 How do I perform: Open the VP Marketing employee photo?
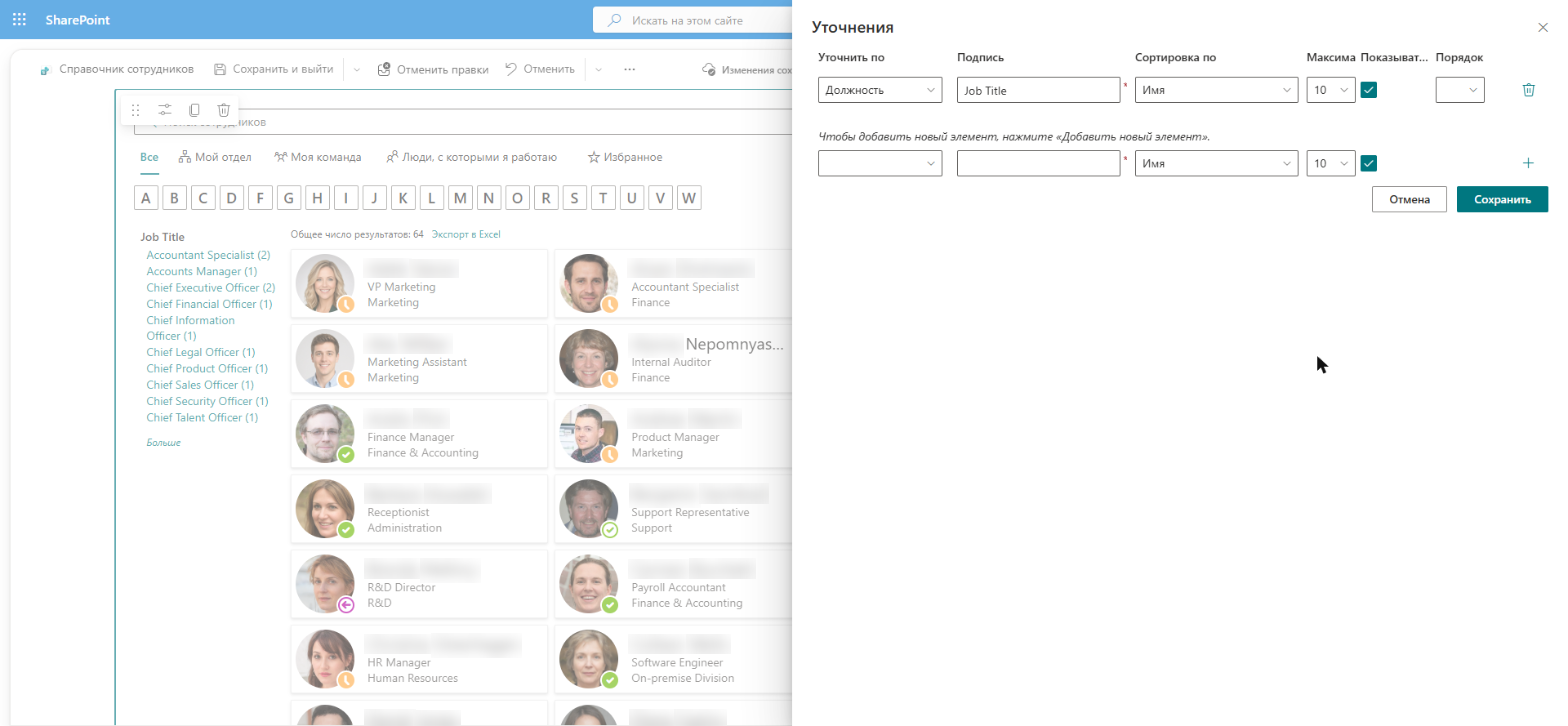pos(325,283)
